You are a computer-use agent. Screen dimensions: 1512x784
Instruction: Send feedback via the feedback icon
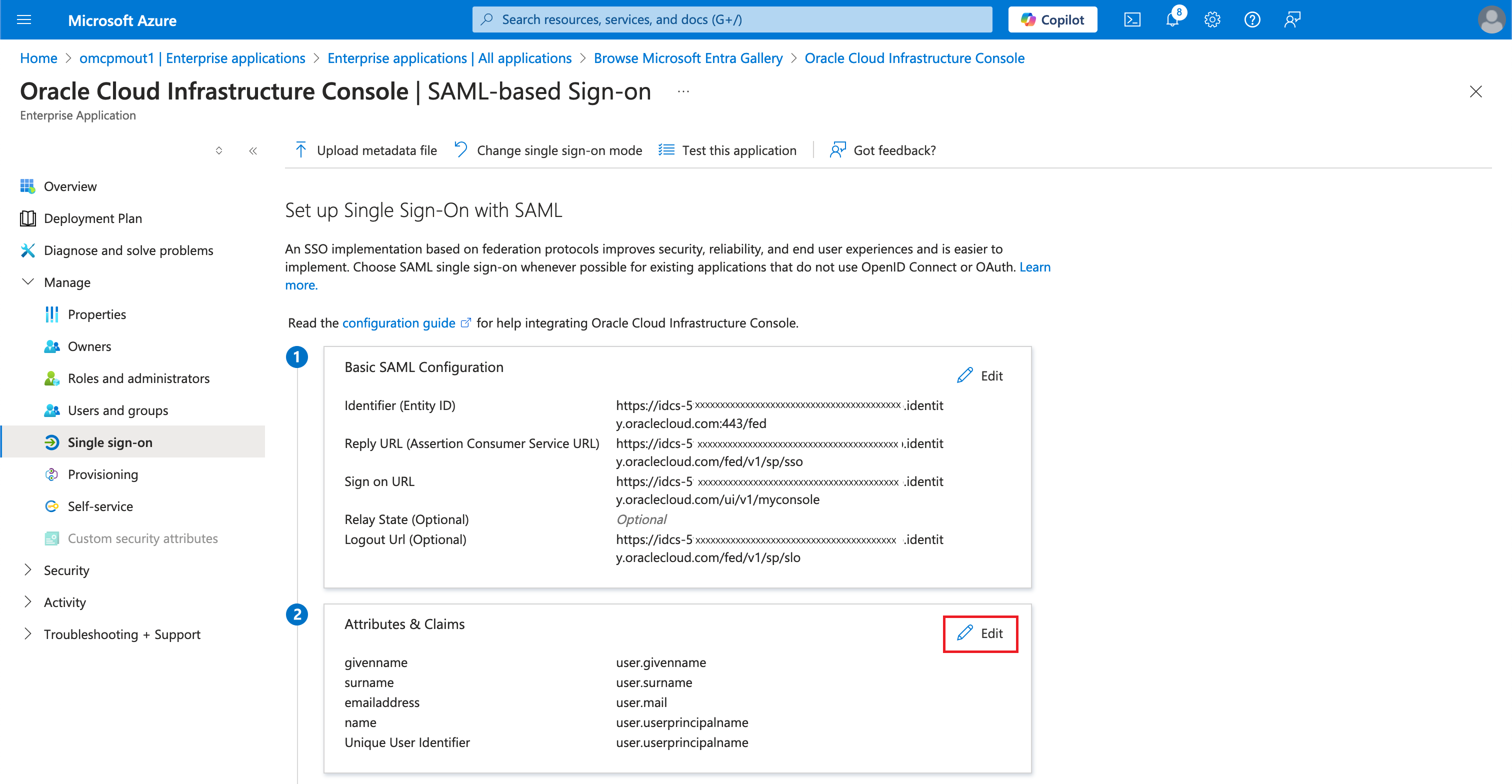click(1292, 19)
